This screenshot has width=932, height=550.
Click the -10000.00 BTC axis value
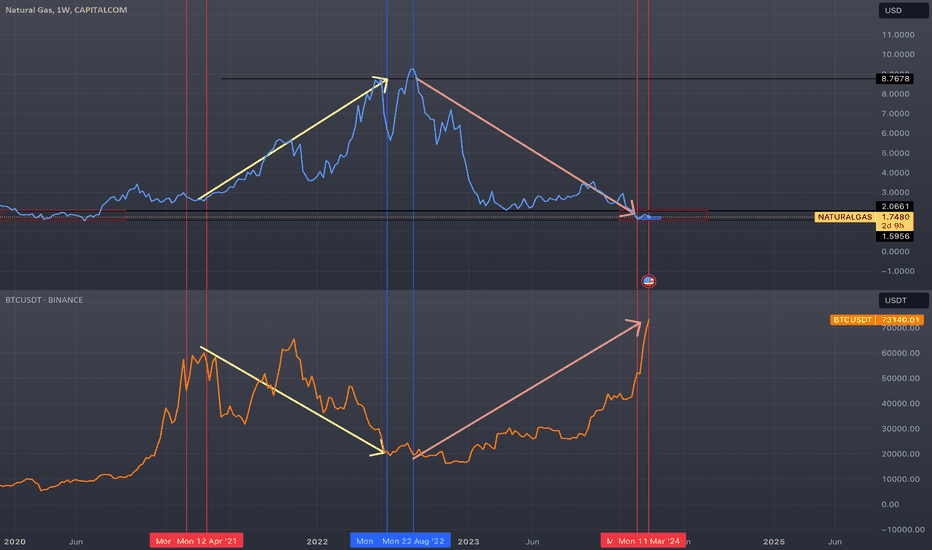coord(902,530)
